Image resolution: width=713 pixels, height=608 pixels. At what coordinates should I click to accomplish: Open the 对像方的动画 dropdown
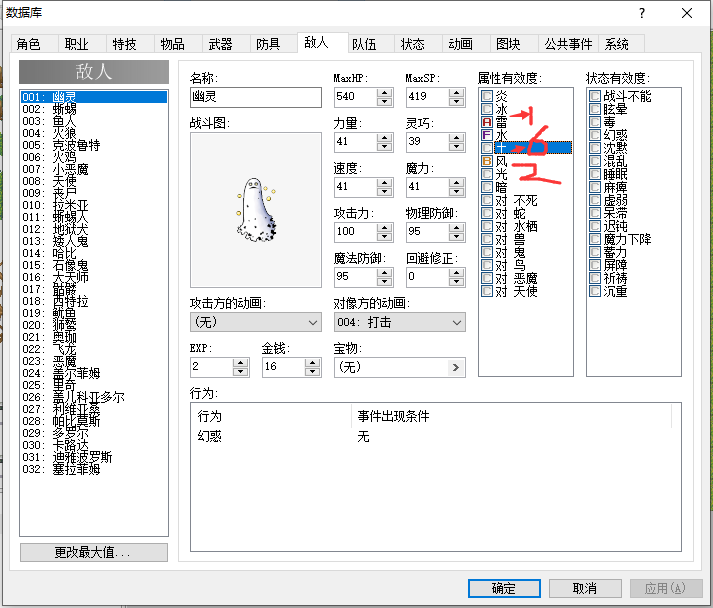pos(399,322)
